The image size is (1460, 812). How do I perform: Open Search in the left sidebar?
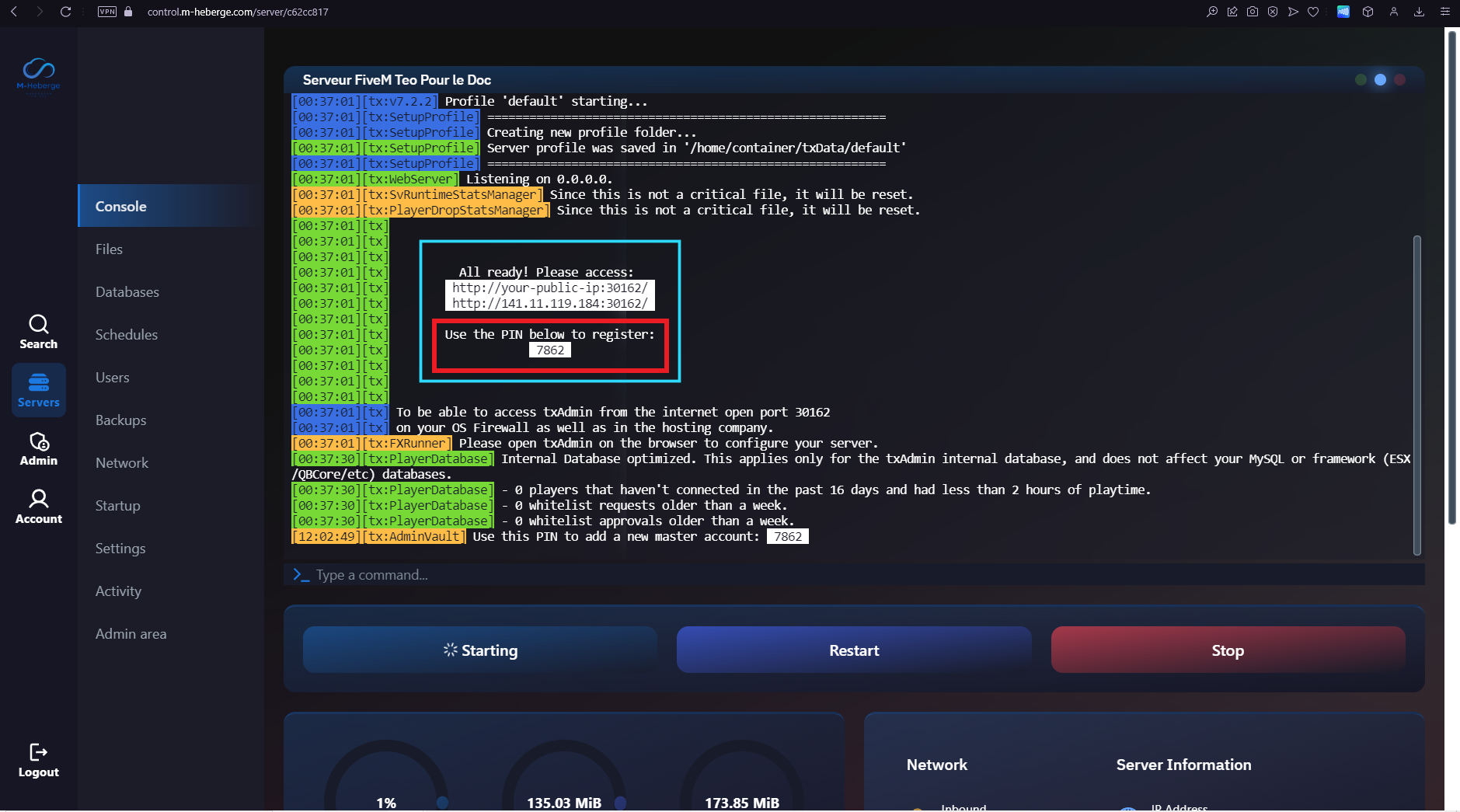tap(38, 332)
